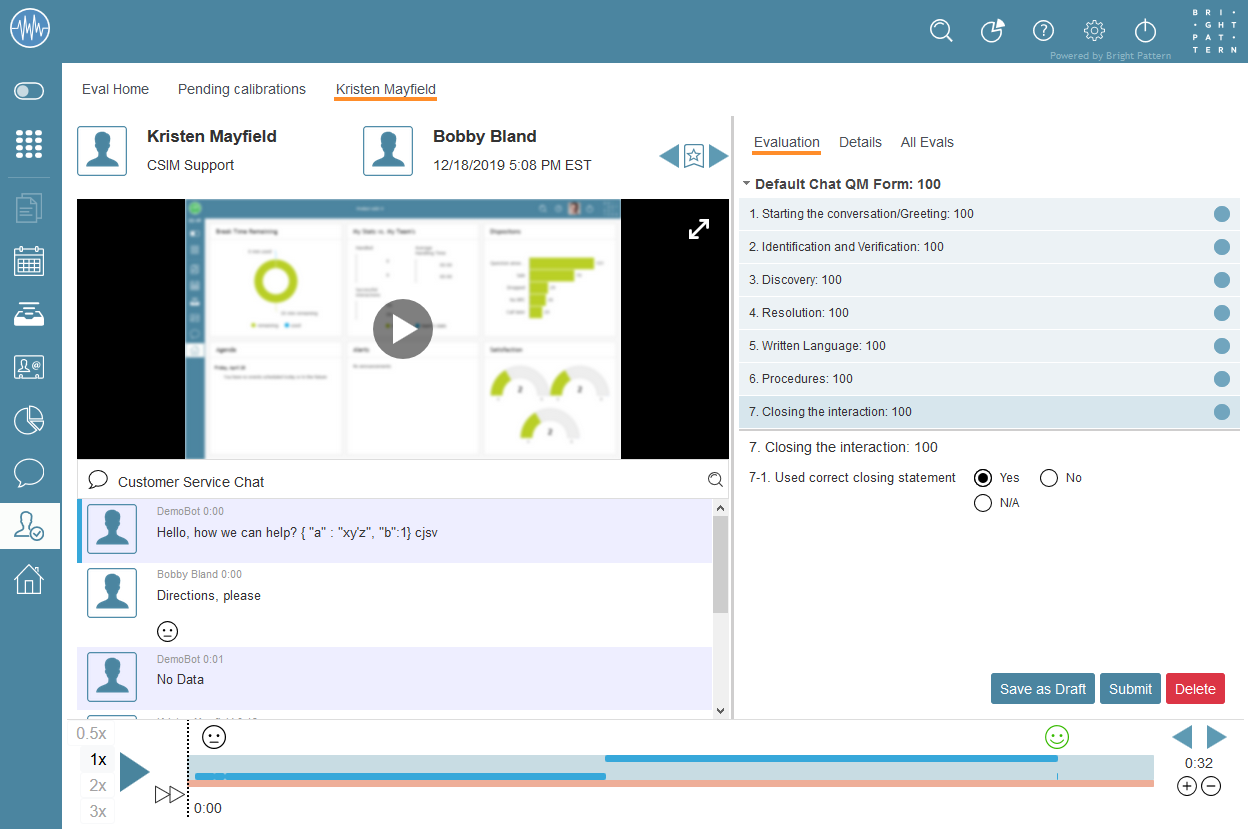
Task: Open the pie chart reports icon in the top bar
Action: click(992, 31)
